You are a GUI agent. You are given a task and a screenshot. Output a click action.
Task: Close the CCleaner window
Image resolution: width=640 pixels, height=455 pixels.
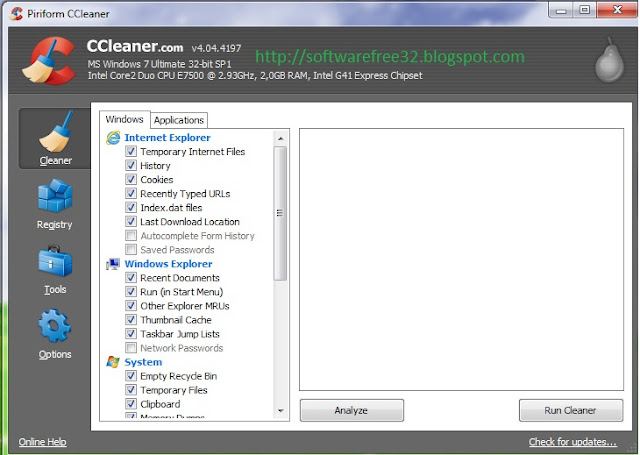(x=617, y=10)
